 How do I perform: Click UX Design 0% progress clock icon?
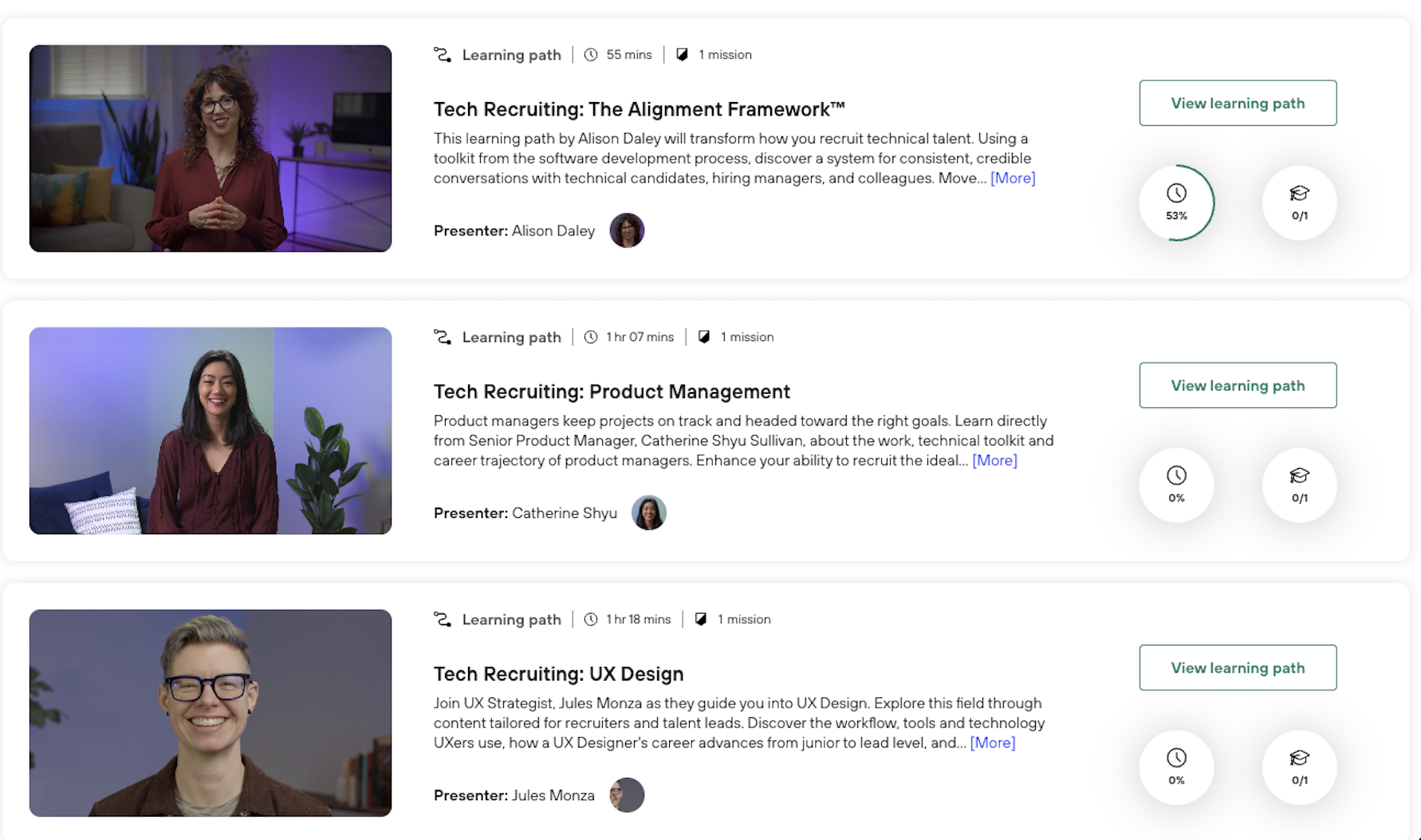point(1176,767)
